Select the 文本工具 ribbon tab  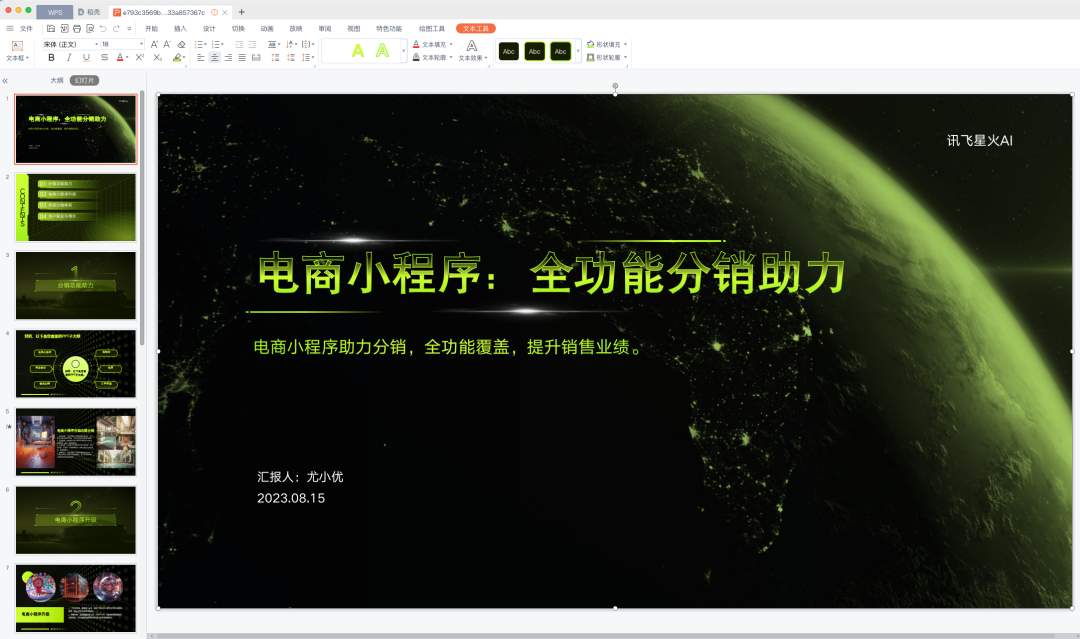476,28
